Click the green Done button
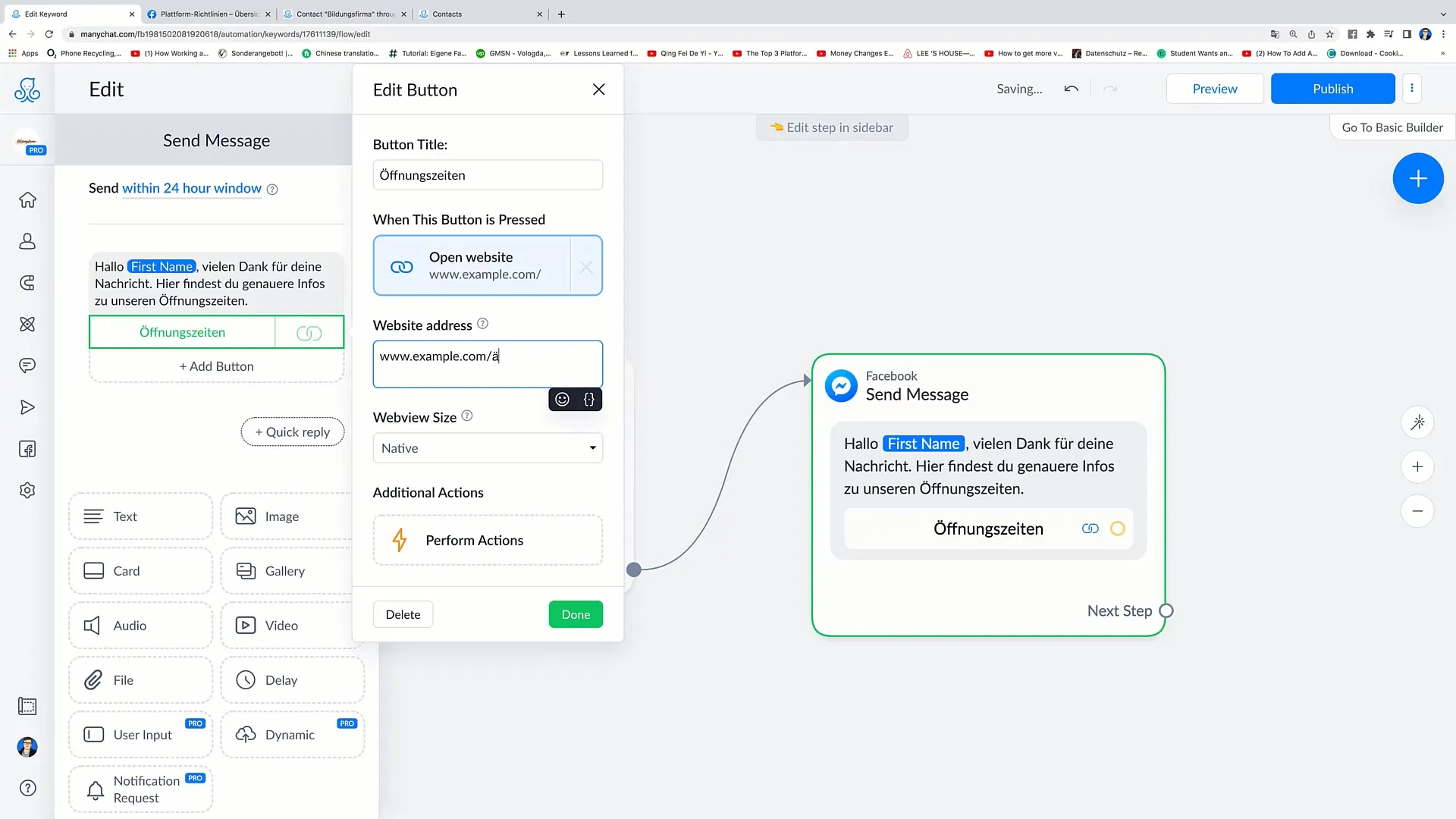Viewport: 1456px width, 819px height. pyautogui.click(x=576, y=614)
